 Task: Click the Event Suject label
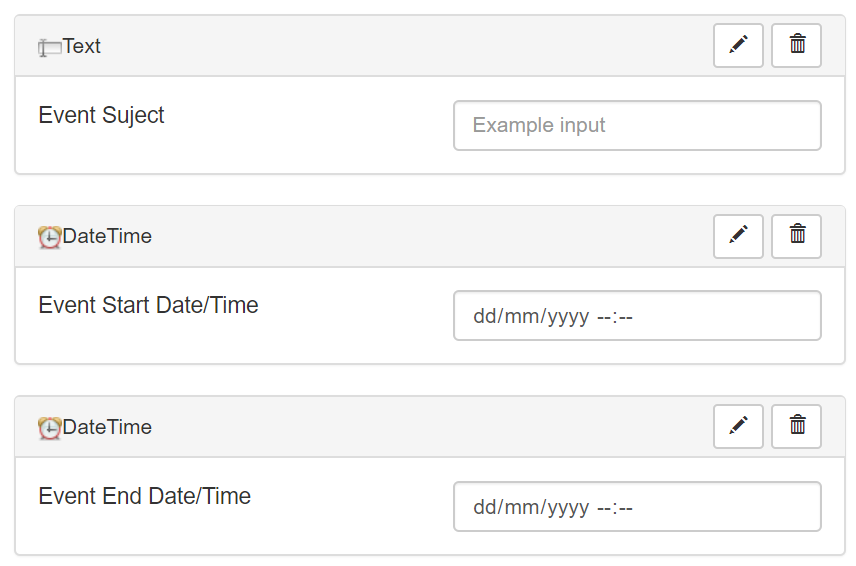[101, 115]
